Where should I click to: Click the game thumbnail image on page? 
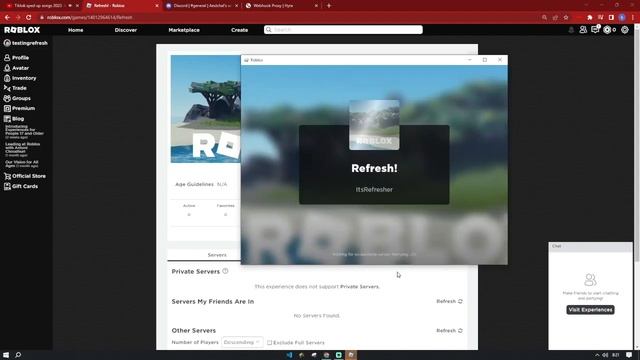pos(205,109)
